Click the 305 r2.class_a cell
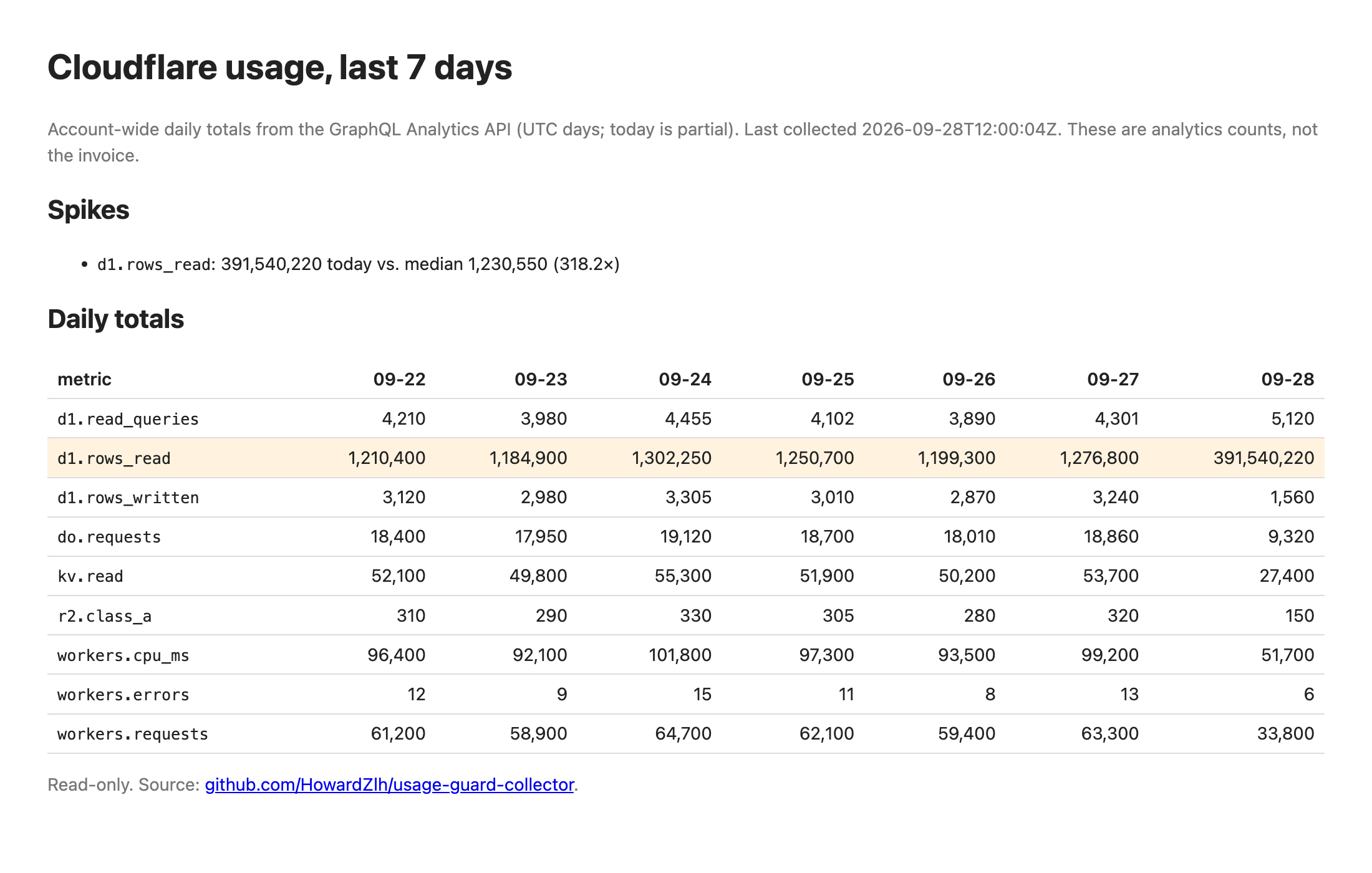 point(838,616)
